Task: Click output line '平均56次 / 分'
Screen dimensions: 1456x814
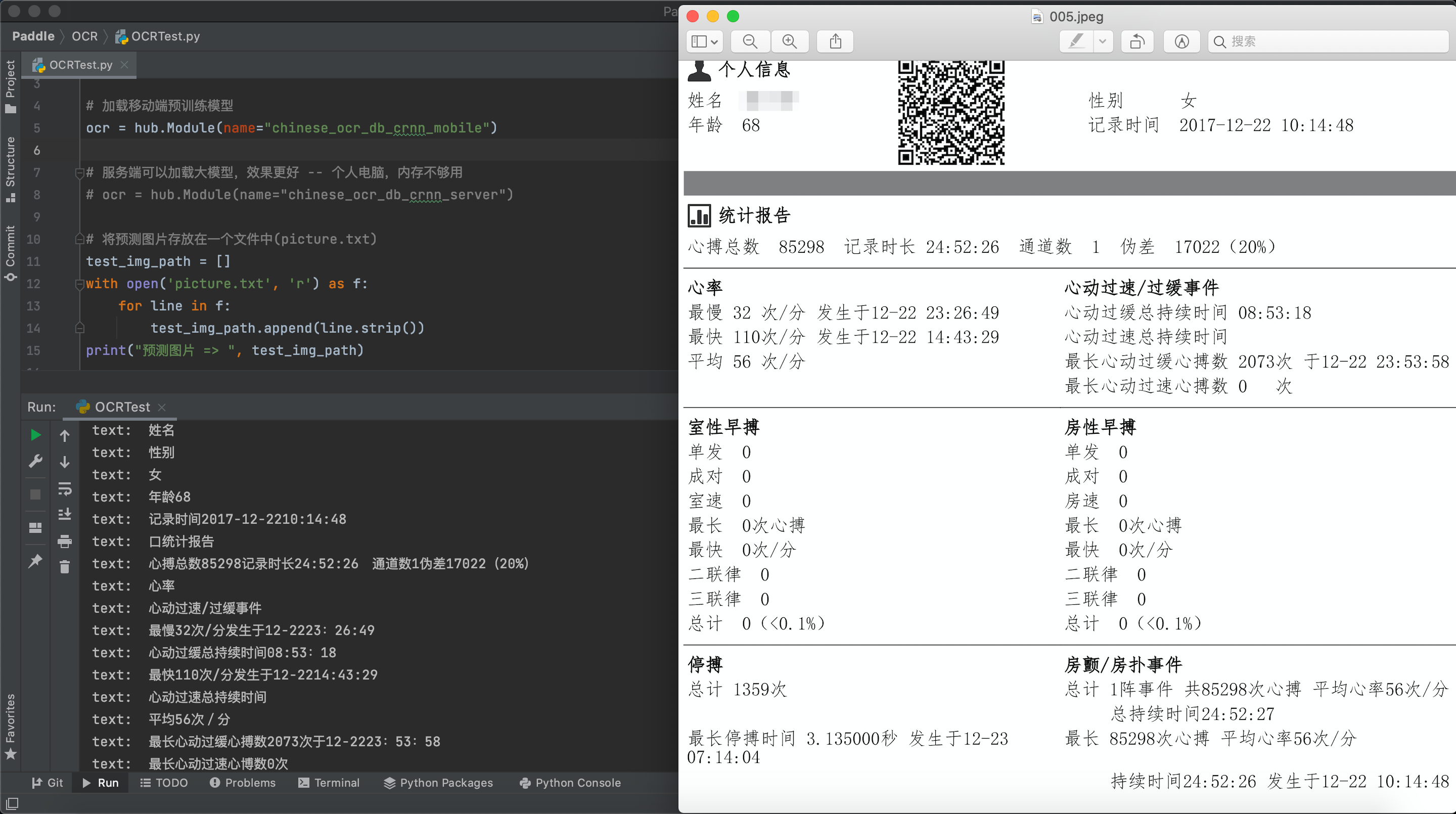Action: pos(190,719)
